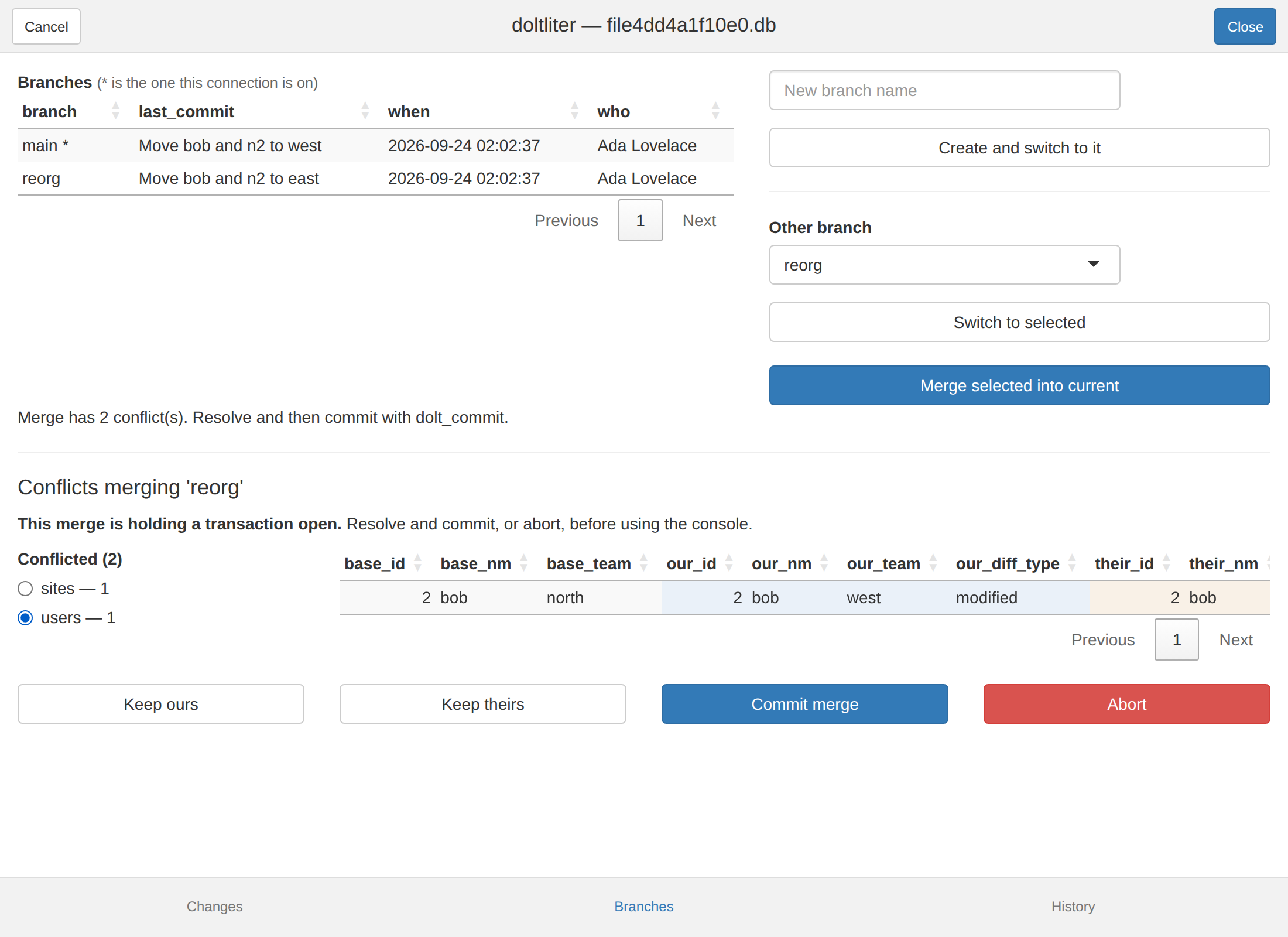Sort conflicts by base_id column
Viewport: 1288px width, 937px height.
(x=387, y=563)
